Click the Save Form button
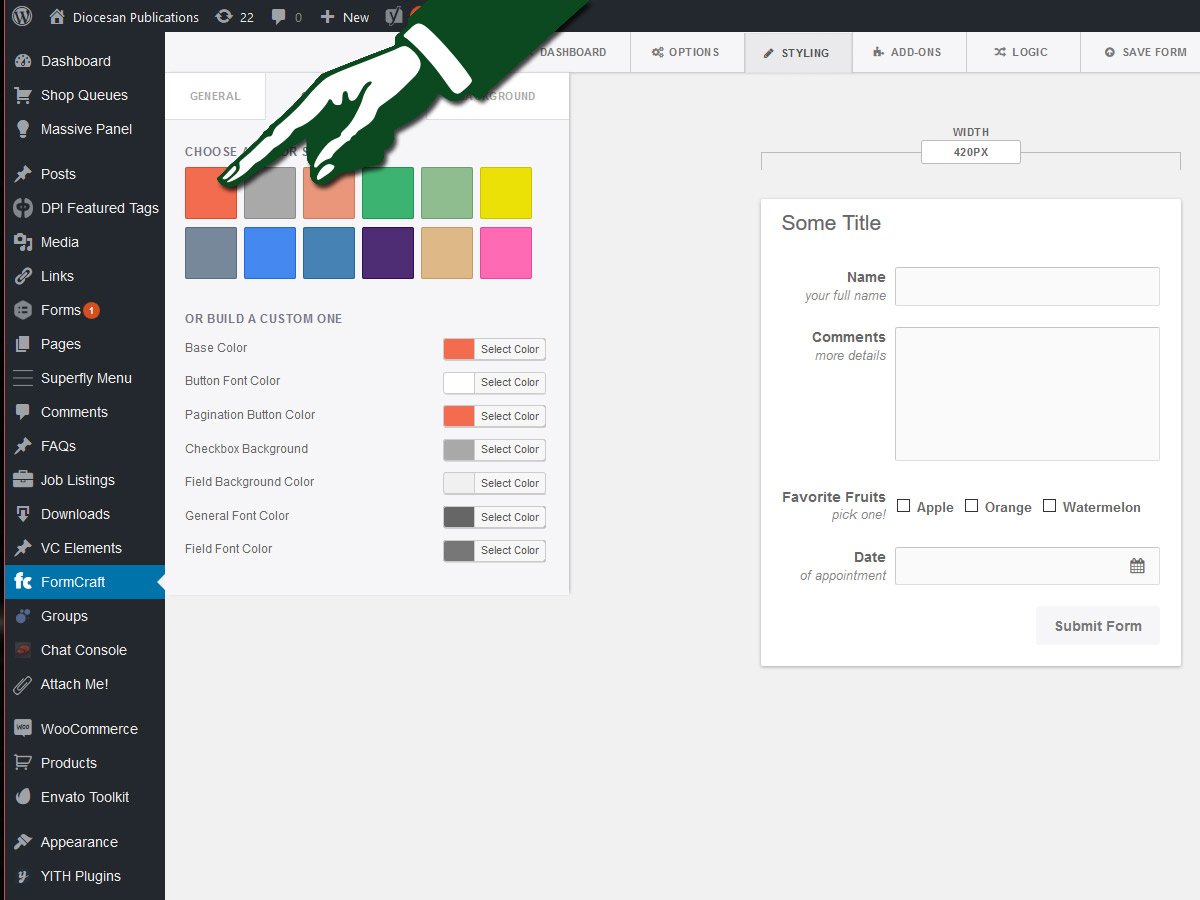 [x=1146, y=52]
